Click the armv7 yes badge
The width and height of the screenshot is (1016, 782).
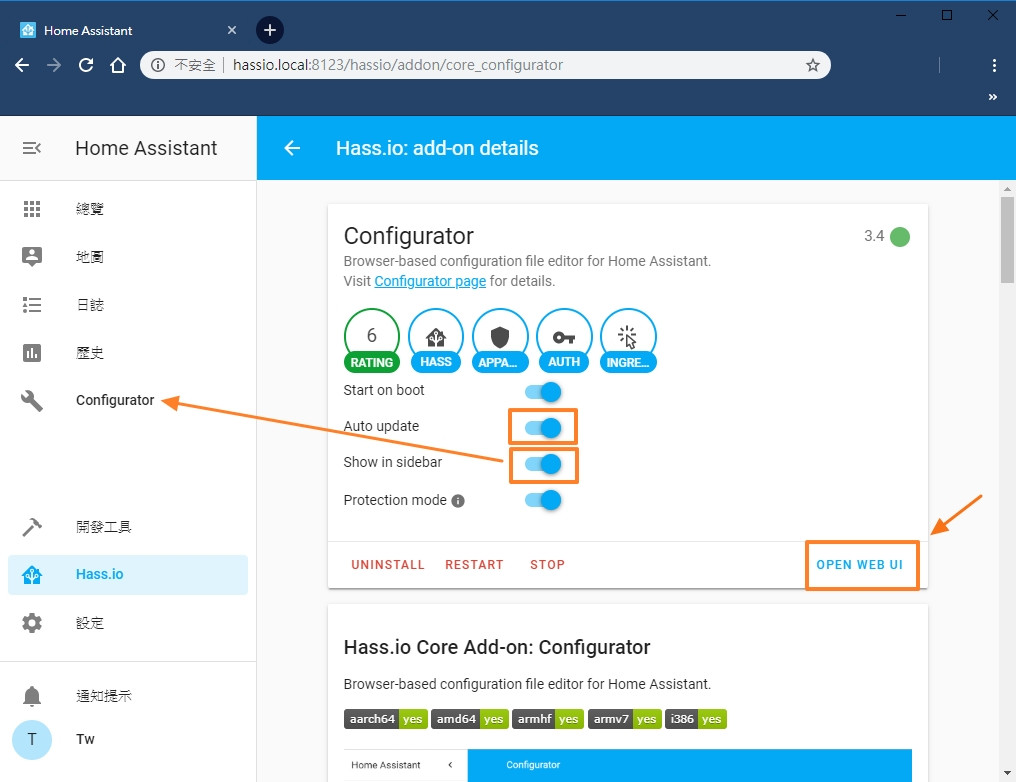pyautogui.click(x=625, y=719)
